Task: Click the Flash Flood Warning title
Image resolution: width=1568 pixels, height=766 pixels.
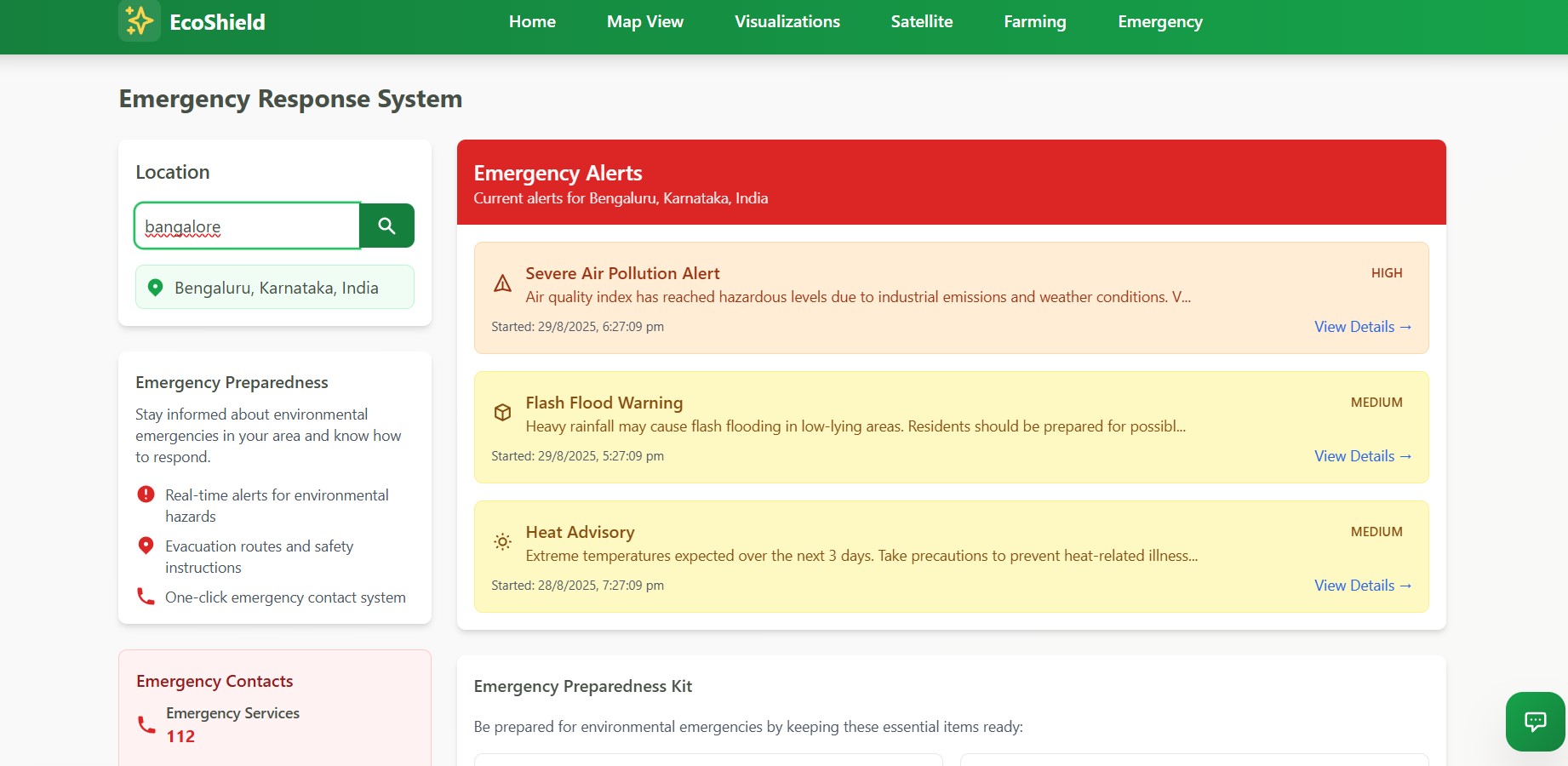Action: point(604,403)
